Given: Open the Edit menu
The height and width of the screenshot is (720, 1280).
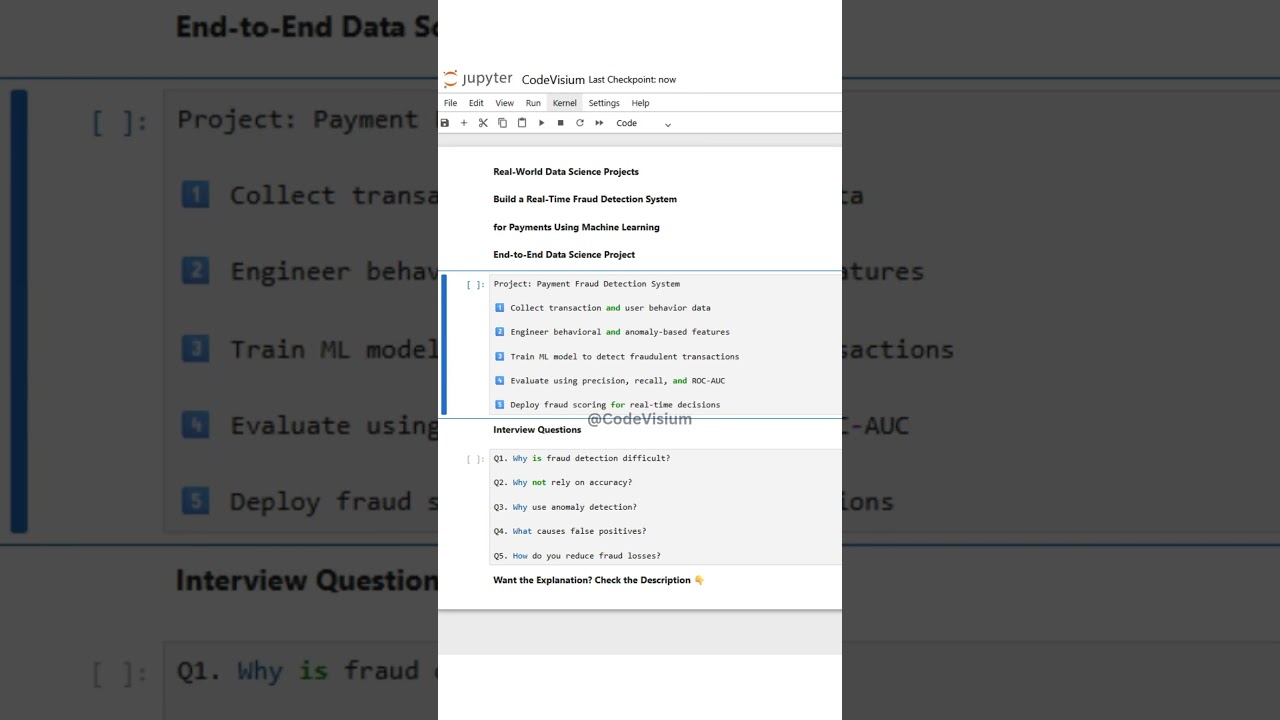Looking at the screenshot, I should pyautogui.click(x=476, y=103).
